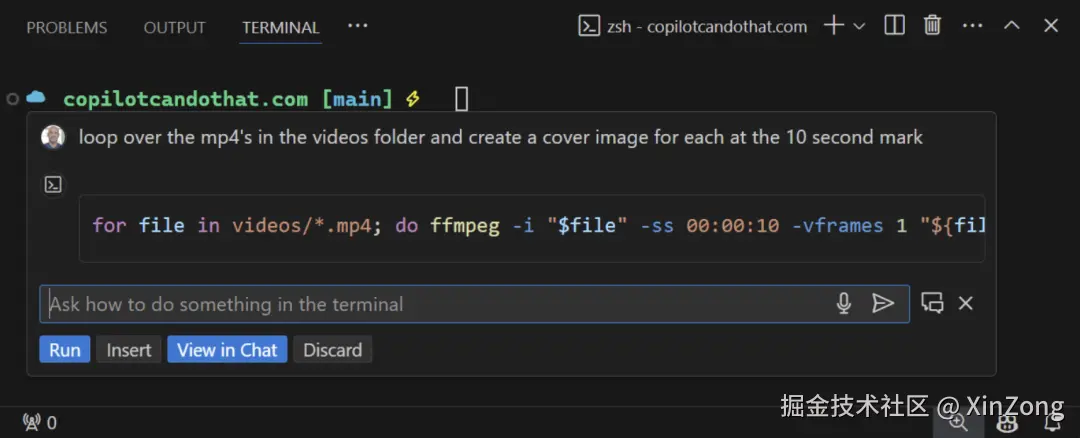Open the chat view icon beside the input
Viewport: 1080px width, 438px height.
pos(932,303)
